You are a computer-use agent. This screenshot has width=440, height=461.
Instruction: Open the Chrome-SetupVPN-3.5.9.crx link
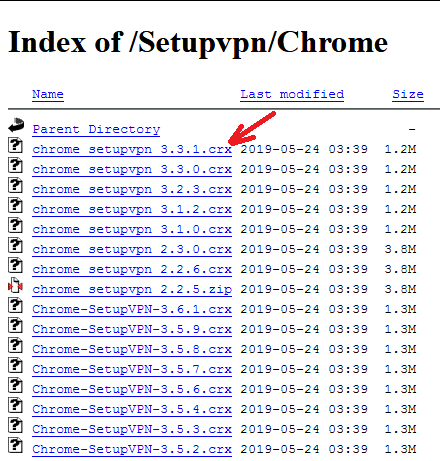132,330
